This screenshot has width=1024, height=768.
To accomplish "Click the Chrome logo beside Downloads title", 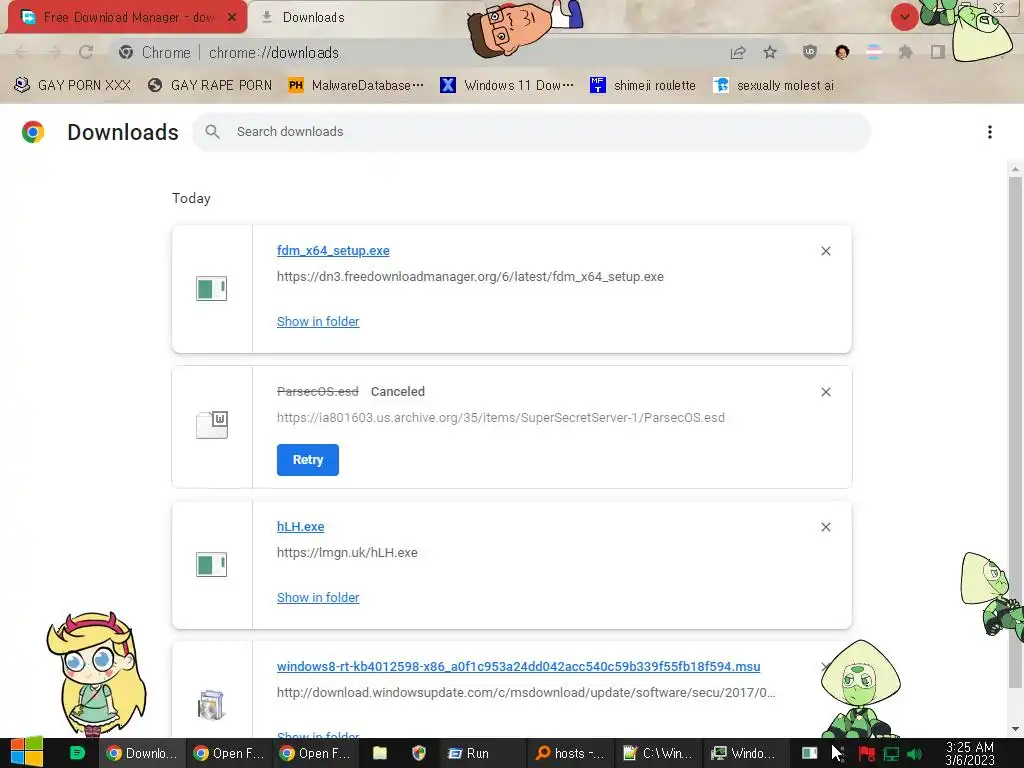I will [33, 132].
